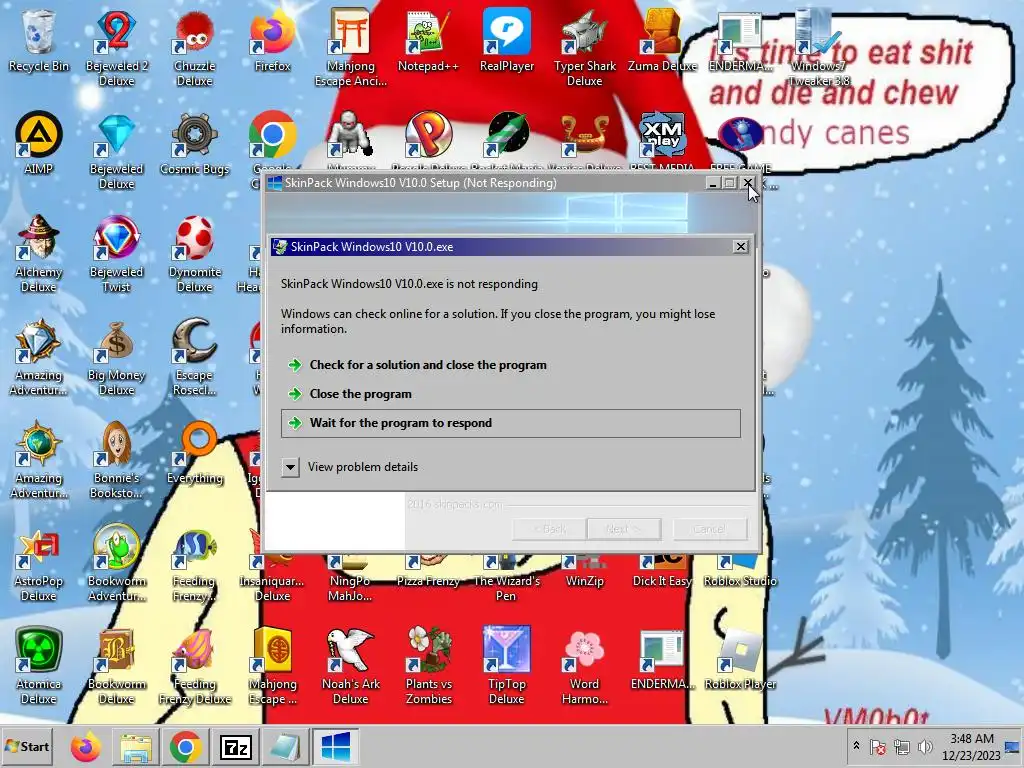Image resolution: width=1024 pixels, height=768 pixels.
Task: Open network tray icon
Action: [x=901, y=747]
